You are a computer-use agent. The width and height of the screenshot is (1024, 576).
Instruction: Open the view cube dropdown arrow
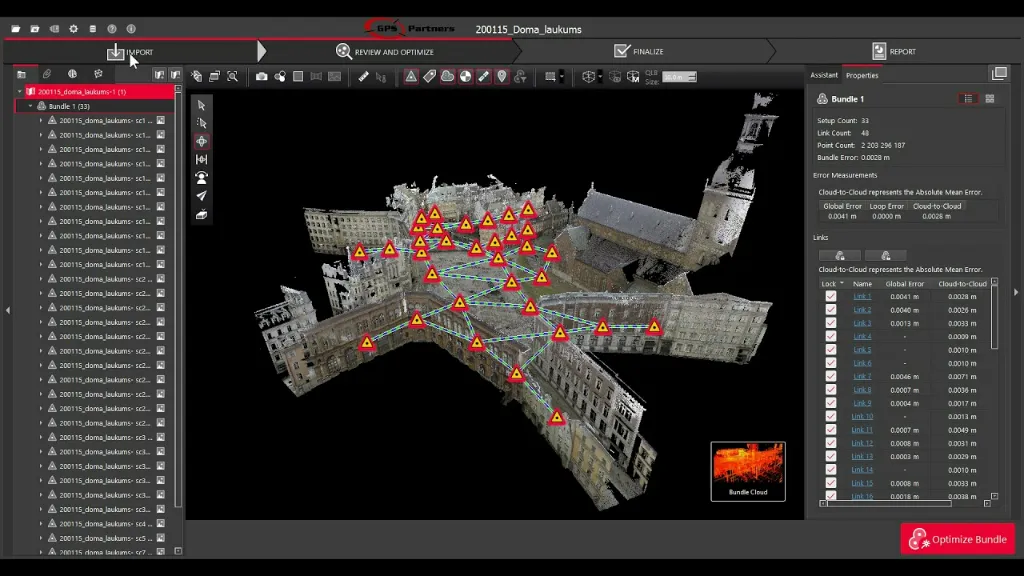pos(600,76)
